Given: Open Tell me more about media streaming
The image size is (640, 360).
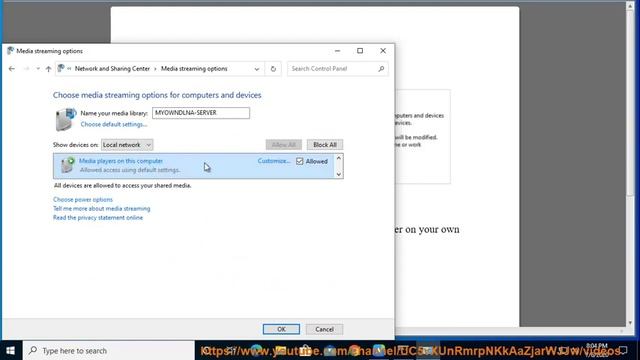Looking at the screenshot, I should point(102,209).
